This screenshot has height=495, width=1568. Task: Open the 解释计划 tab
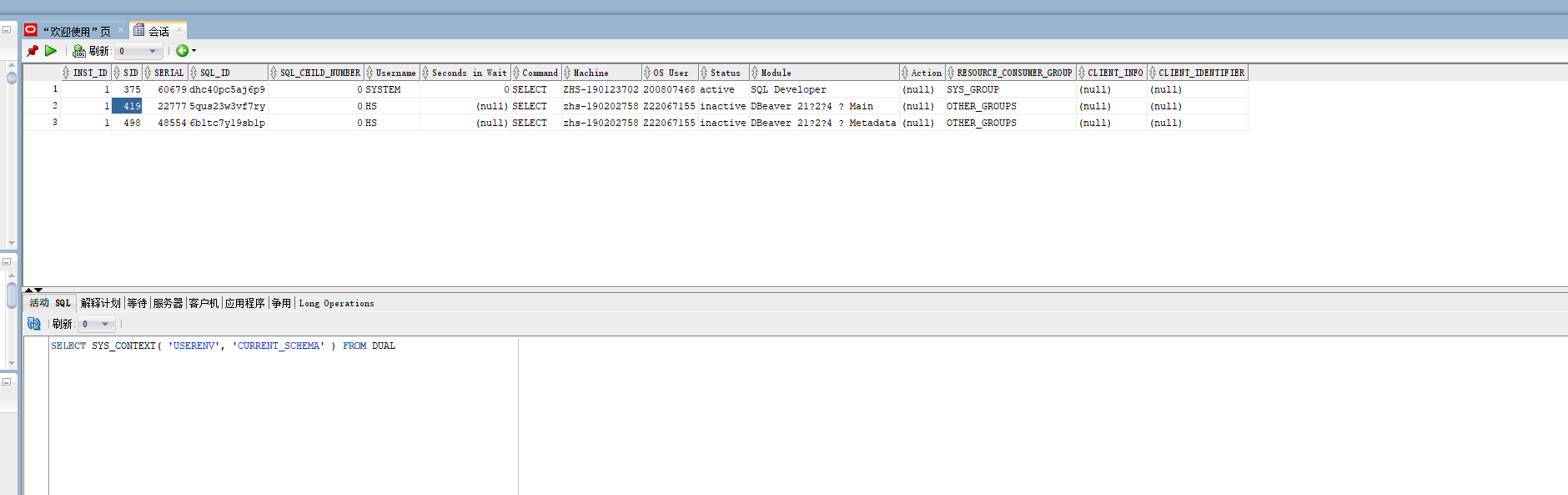pos(100,303)
